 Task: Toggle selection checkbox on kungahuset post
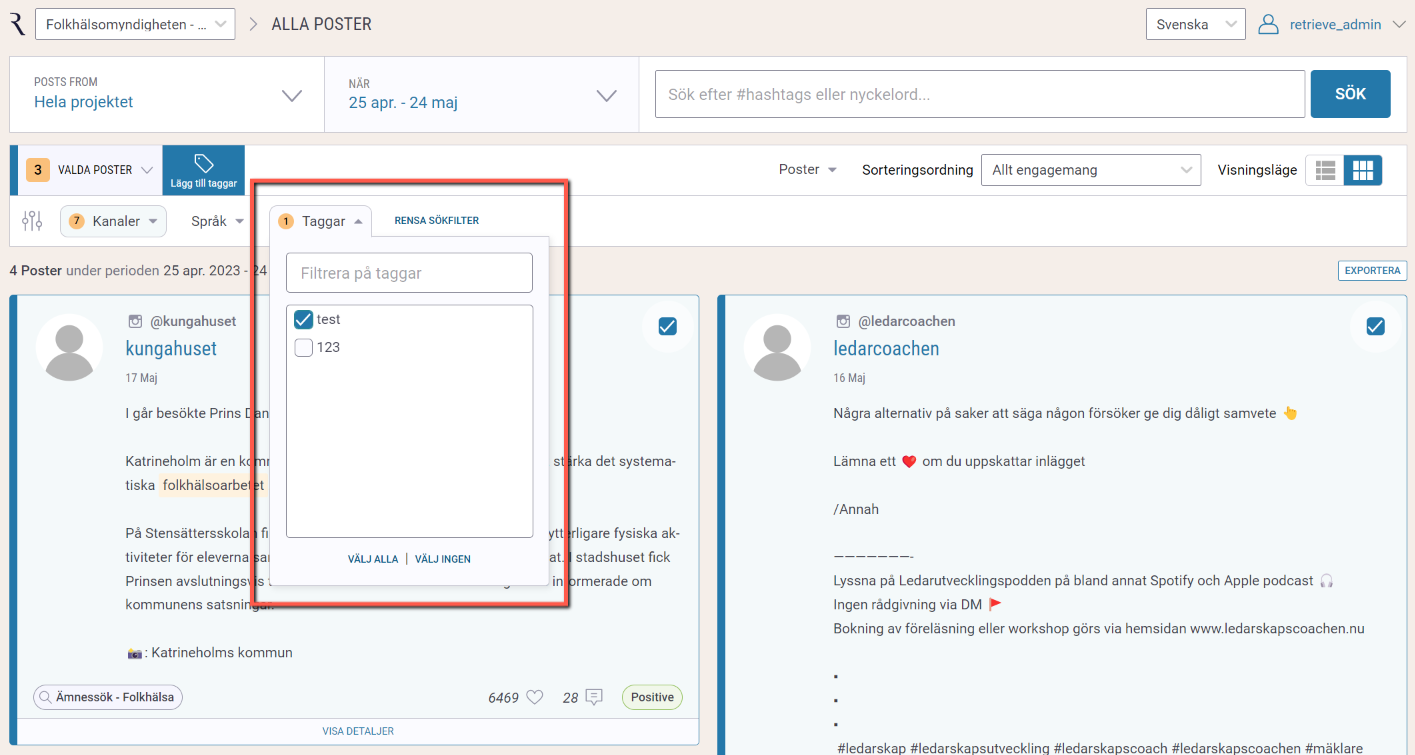(x=668, y=326)
